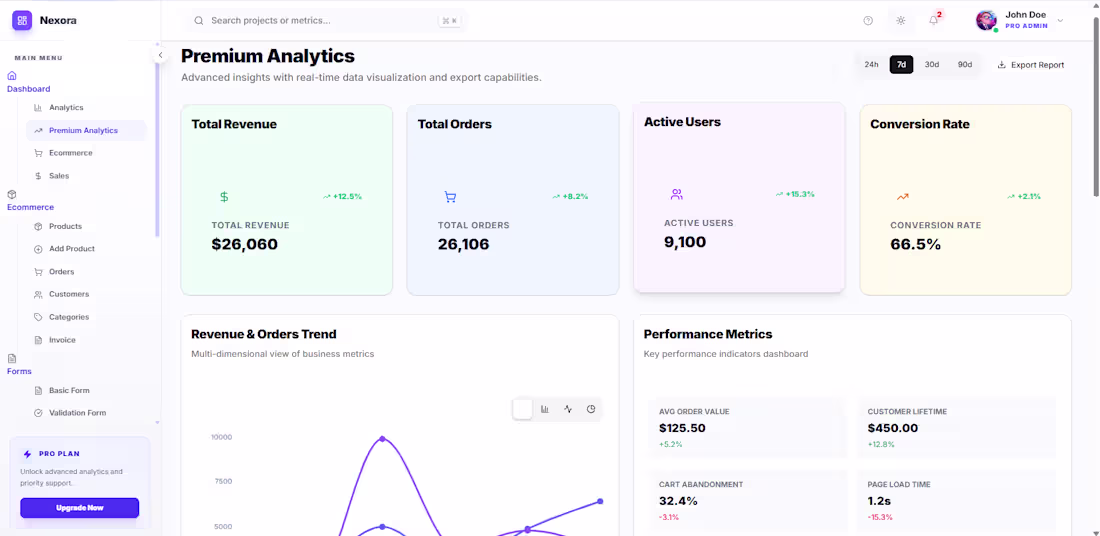Click the Invoice document icon
The width and height of the screenshot is (1100, 536).
38,340
